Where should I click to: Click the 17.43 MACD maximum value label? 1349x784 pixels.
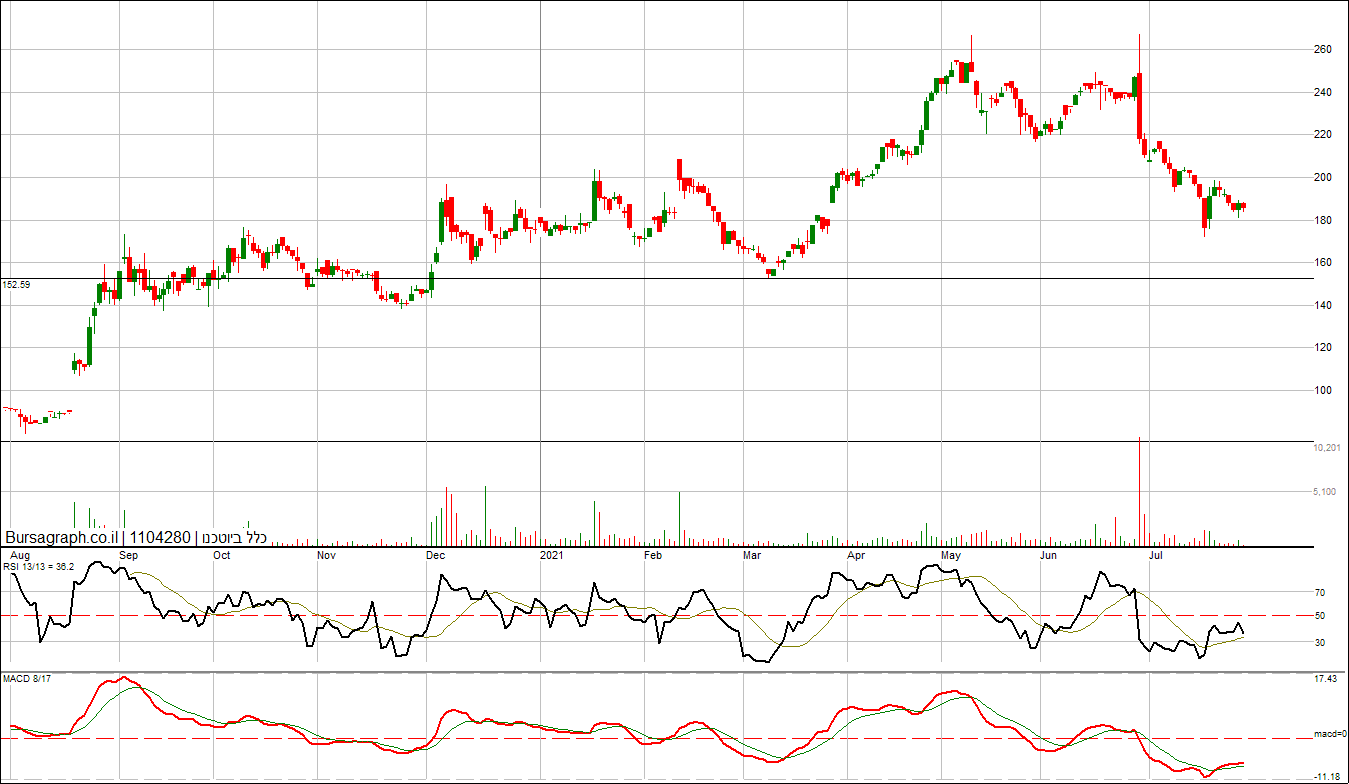click(1325, 680)
